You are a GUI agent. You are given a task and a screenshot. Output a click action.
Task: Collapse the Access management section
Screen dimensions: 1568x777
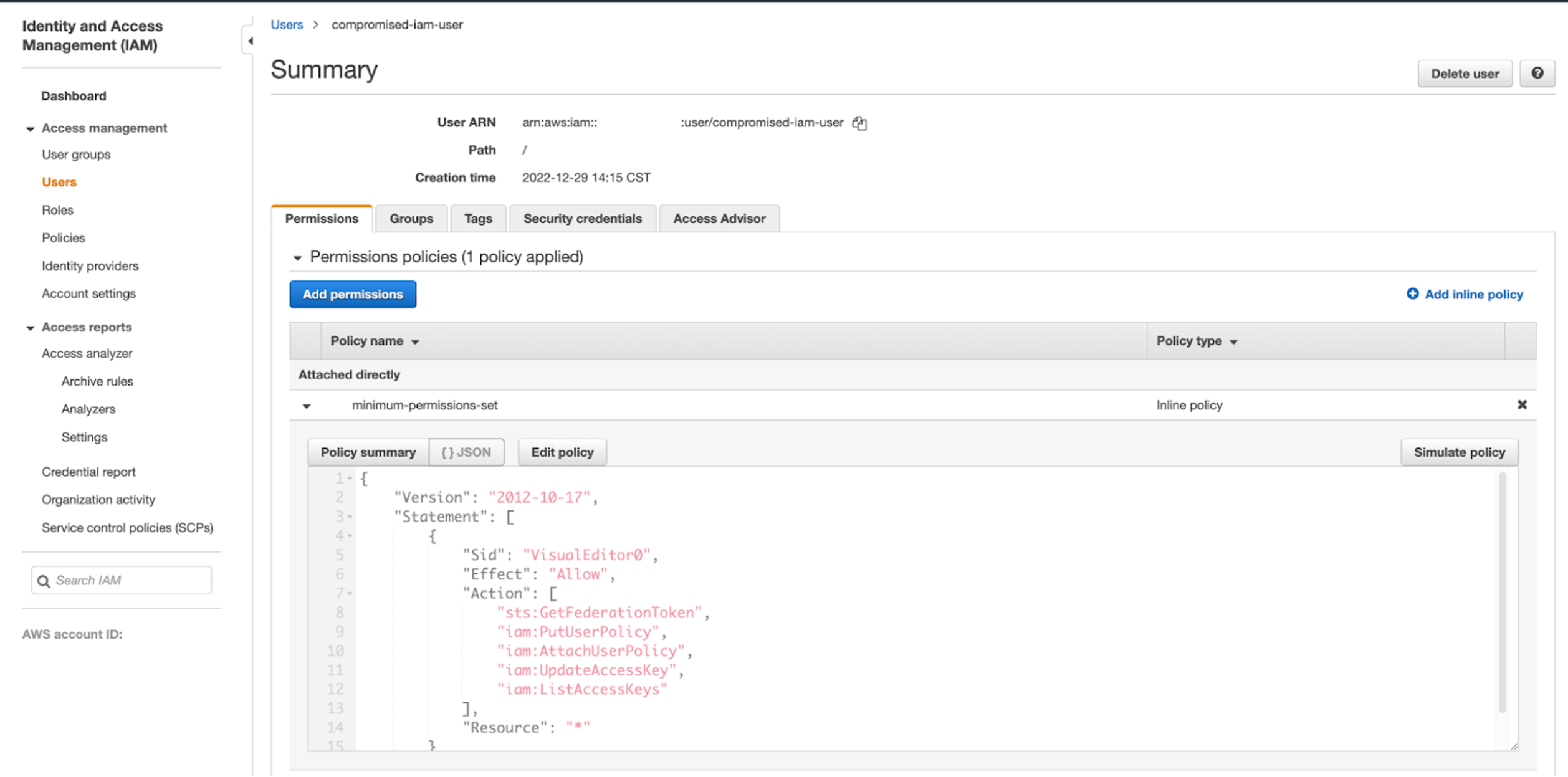tap(30, 129)
